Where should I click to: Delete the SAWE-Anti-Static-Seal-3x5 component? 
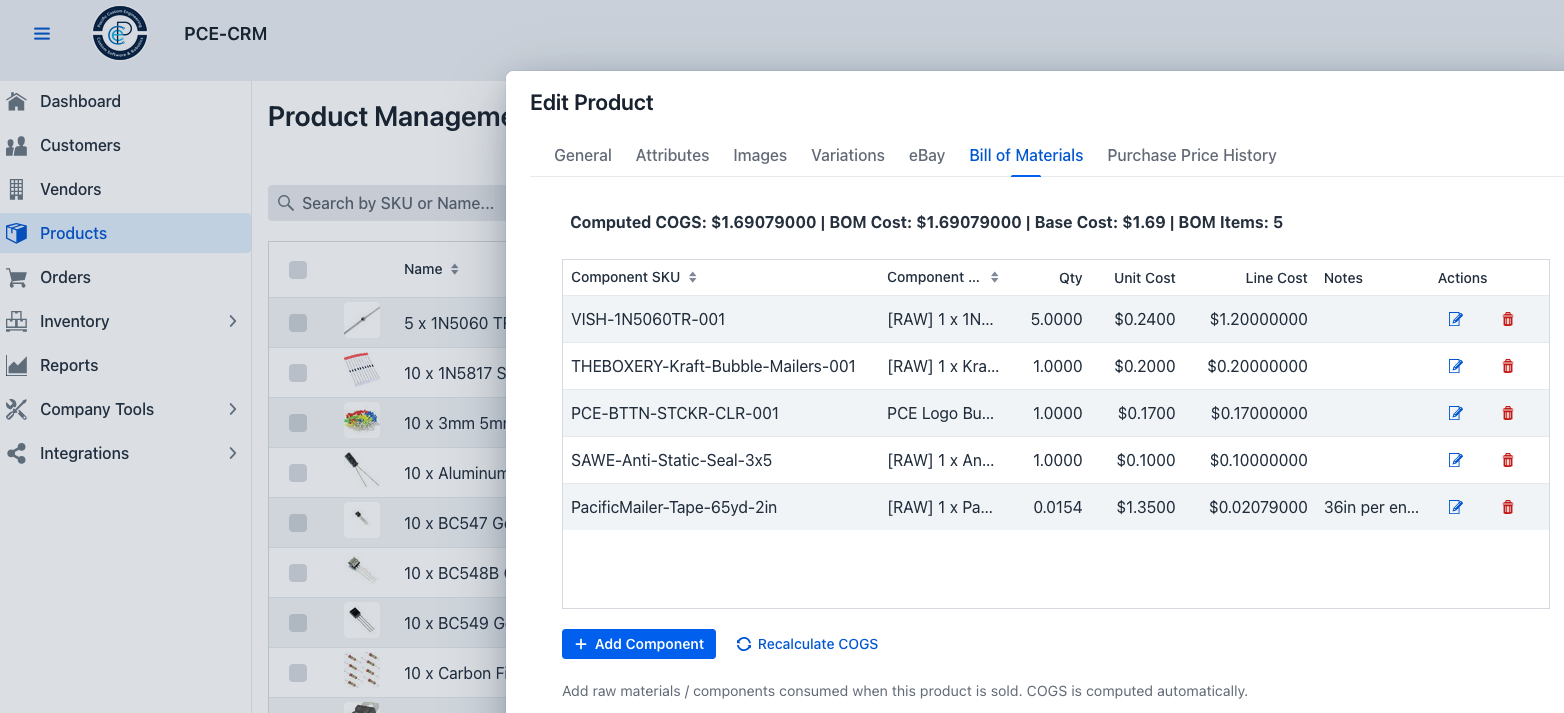tap(1508, 460)
